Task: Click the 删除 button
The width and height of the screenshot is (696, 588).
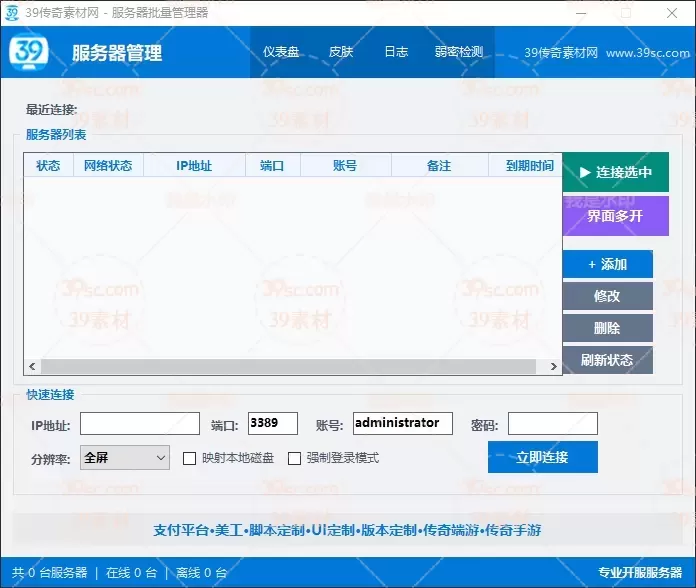Action: coord(608,328)
